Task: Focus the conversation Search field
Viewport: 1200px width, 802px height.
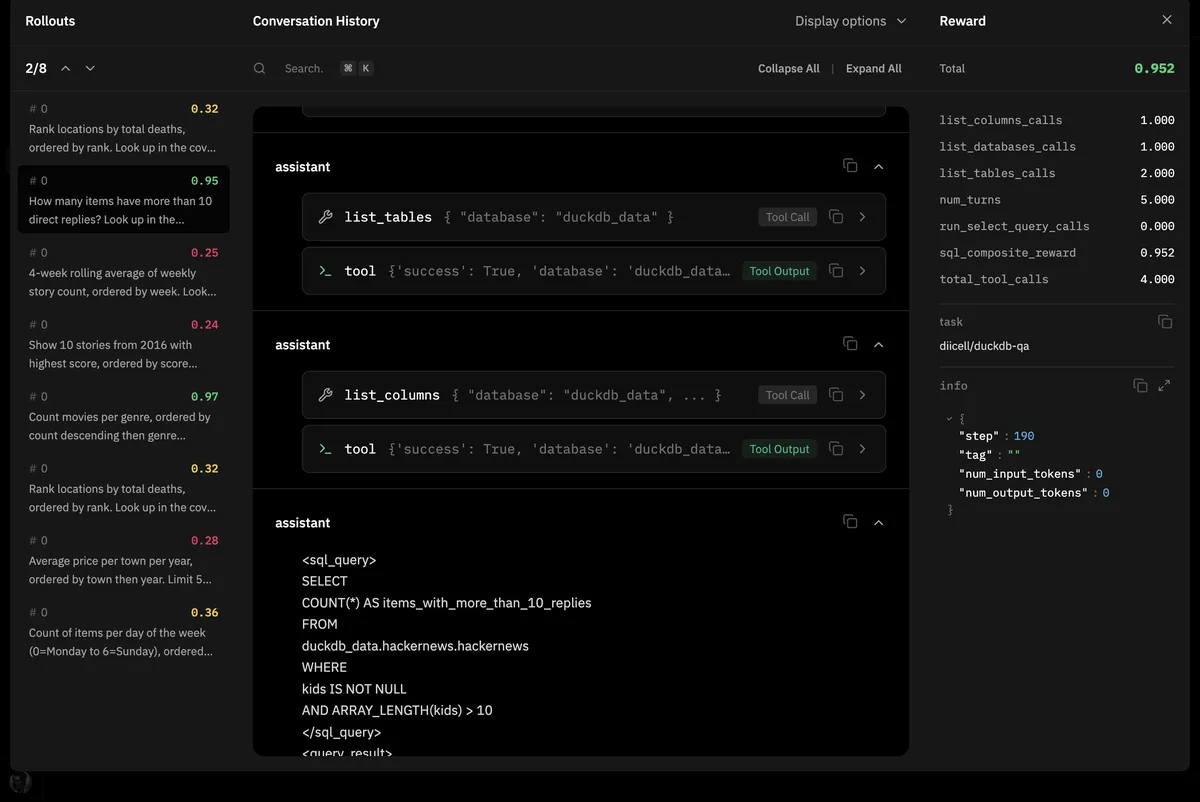Action: (304, 68)
